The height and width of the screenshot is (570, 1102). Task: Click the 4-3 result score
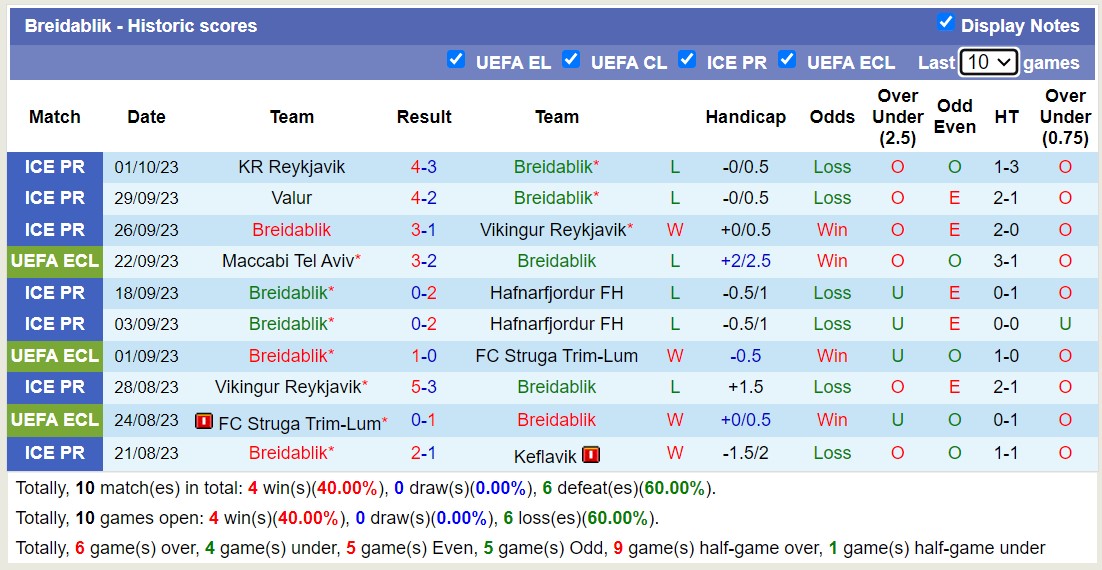(424, 167)
